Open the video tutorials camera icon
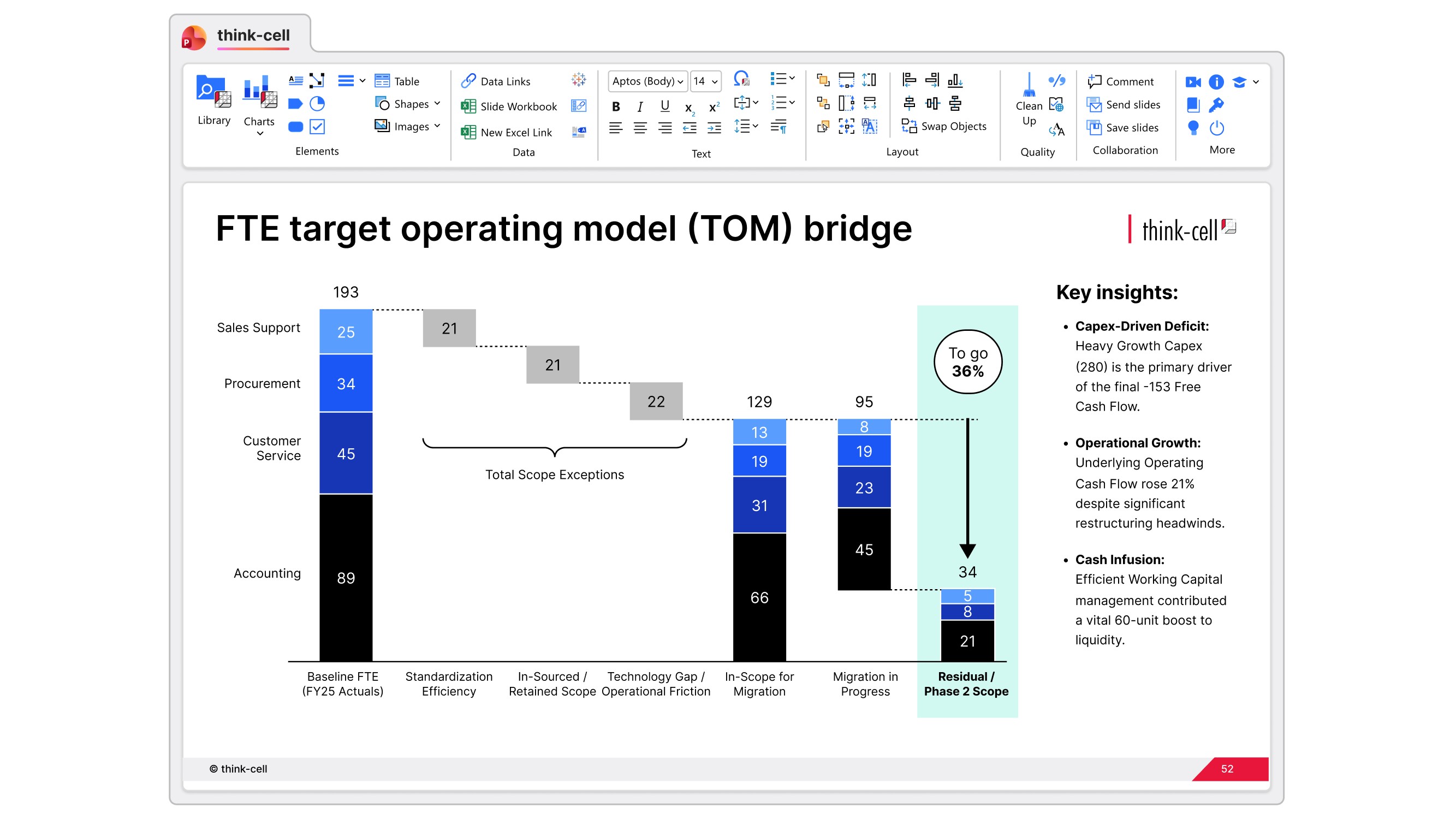The image size is (1456, 819). [1193, 82]
